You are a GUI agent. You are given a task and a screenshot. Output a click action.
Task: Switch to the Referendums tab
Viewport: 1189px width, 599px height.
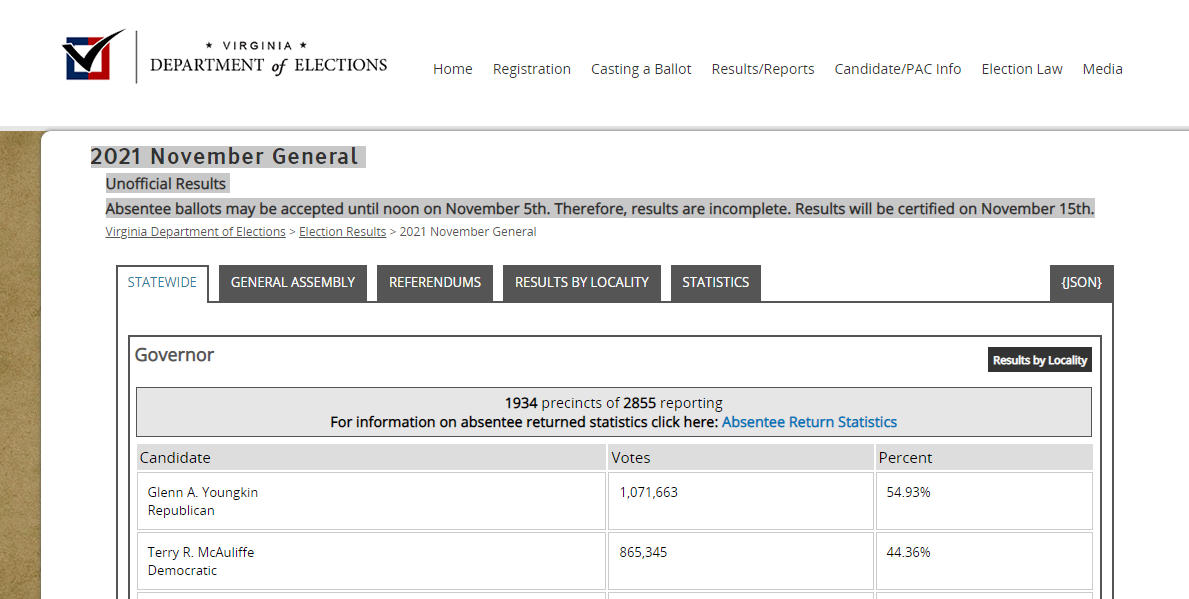click(435, 283)
